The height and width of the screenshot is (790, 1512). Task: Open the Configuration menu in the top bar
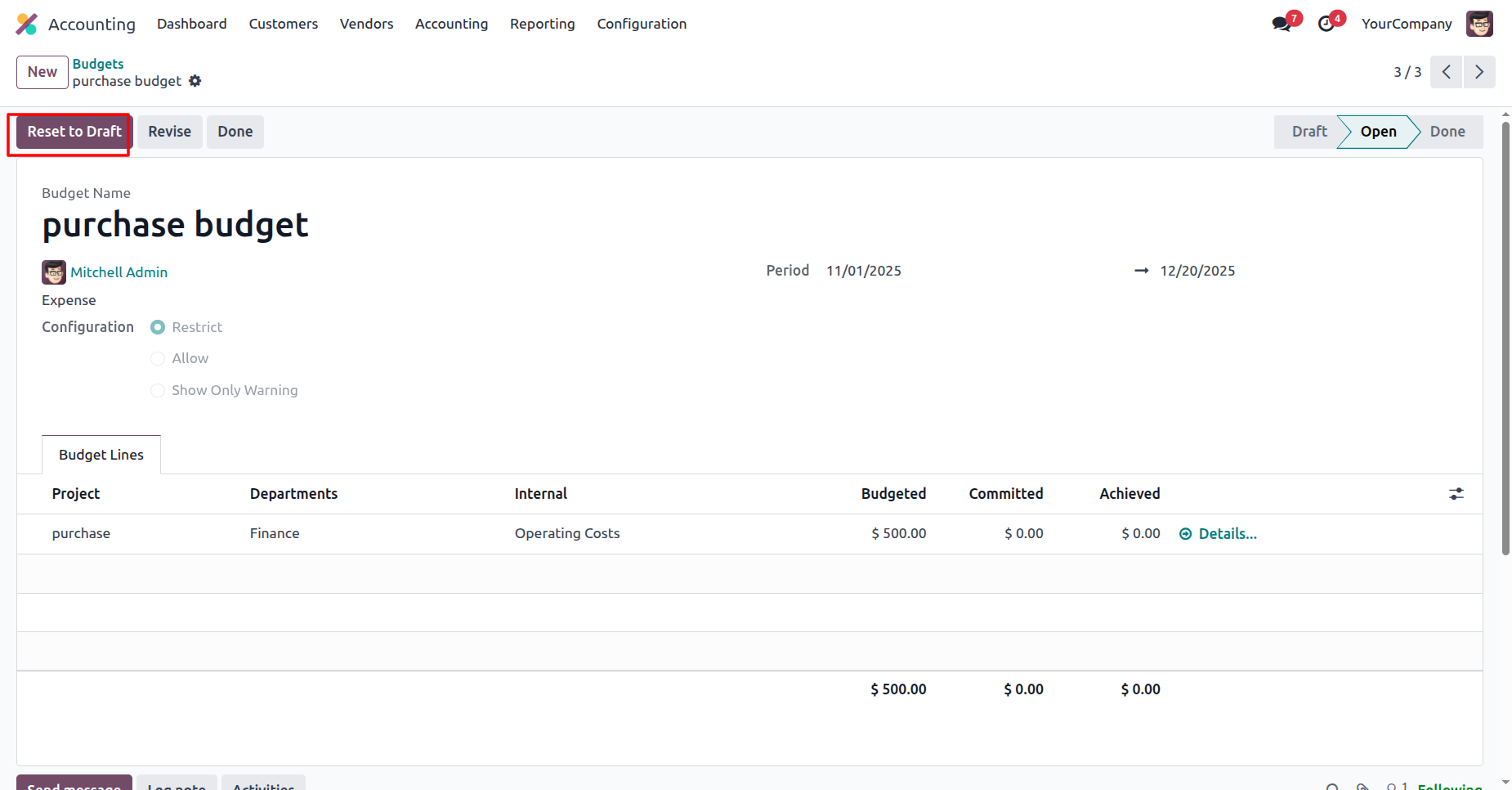[x=642, y=24]
